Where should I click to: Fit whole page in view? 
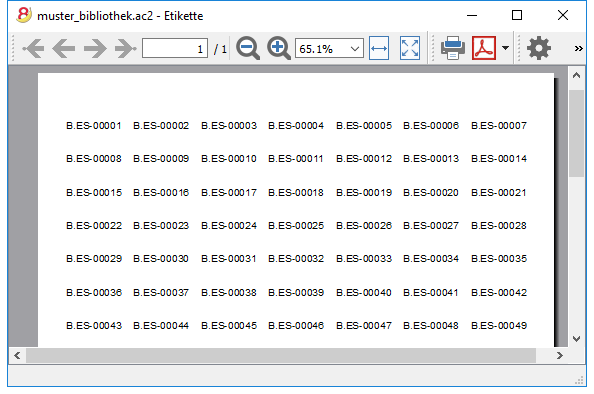[x=410, y=48]
